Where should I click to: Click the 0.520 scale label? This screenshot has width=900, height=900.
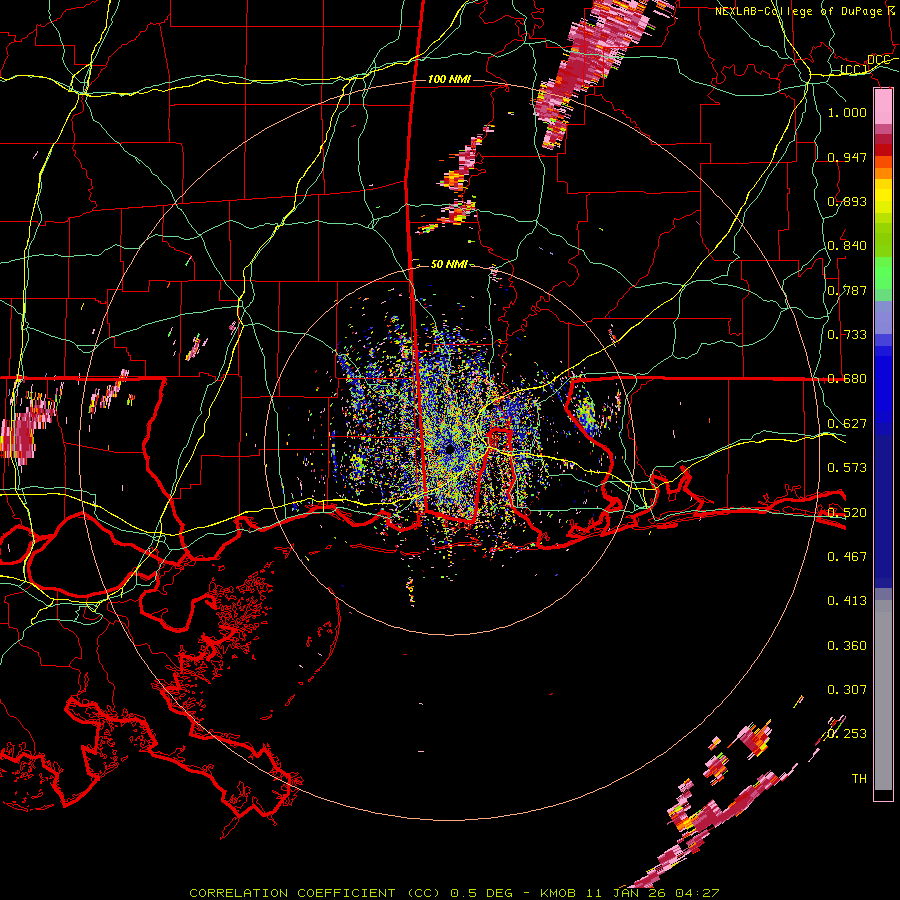click(847, 513)
